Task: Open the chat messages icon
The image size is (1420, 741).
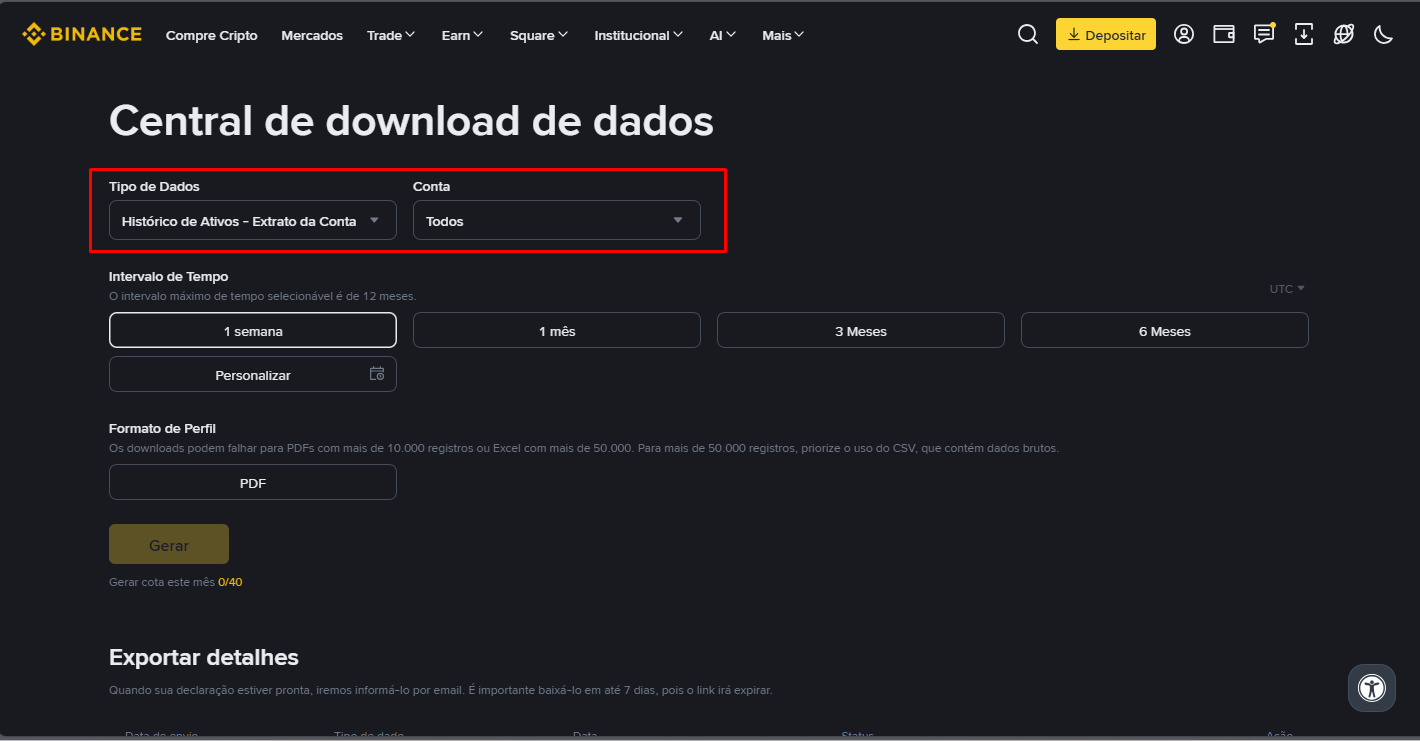Action: coord(1264,34)
